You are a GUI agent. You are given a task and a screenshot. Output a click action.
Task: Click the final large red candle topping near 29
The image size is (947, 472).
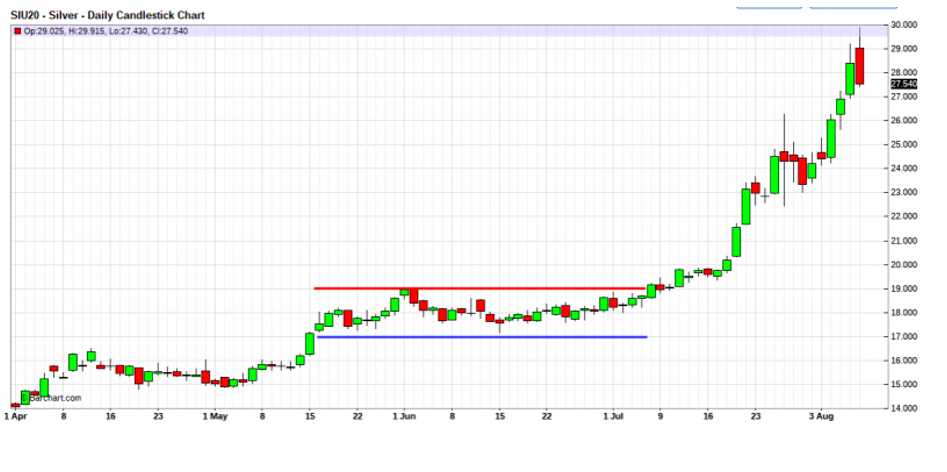[x=859, y=66]
